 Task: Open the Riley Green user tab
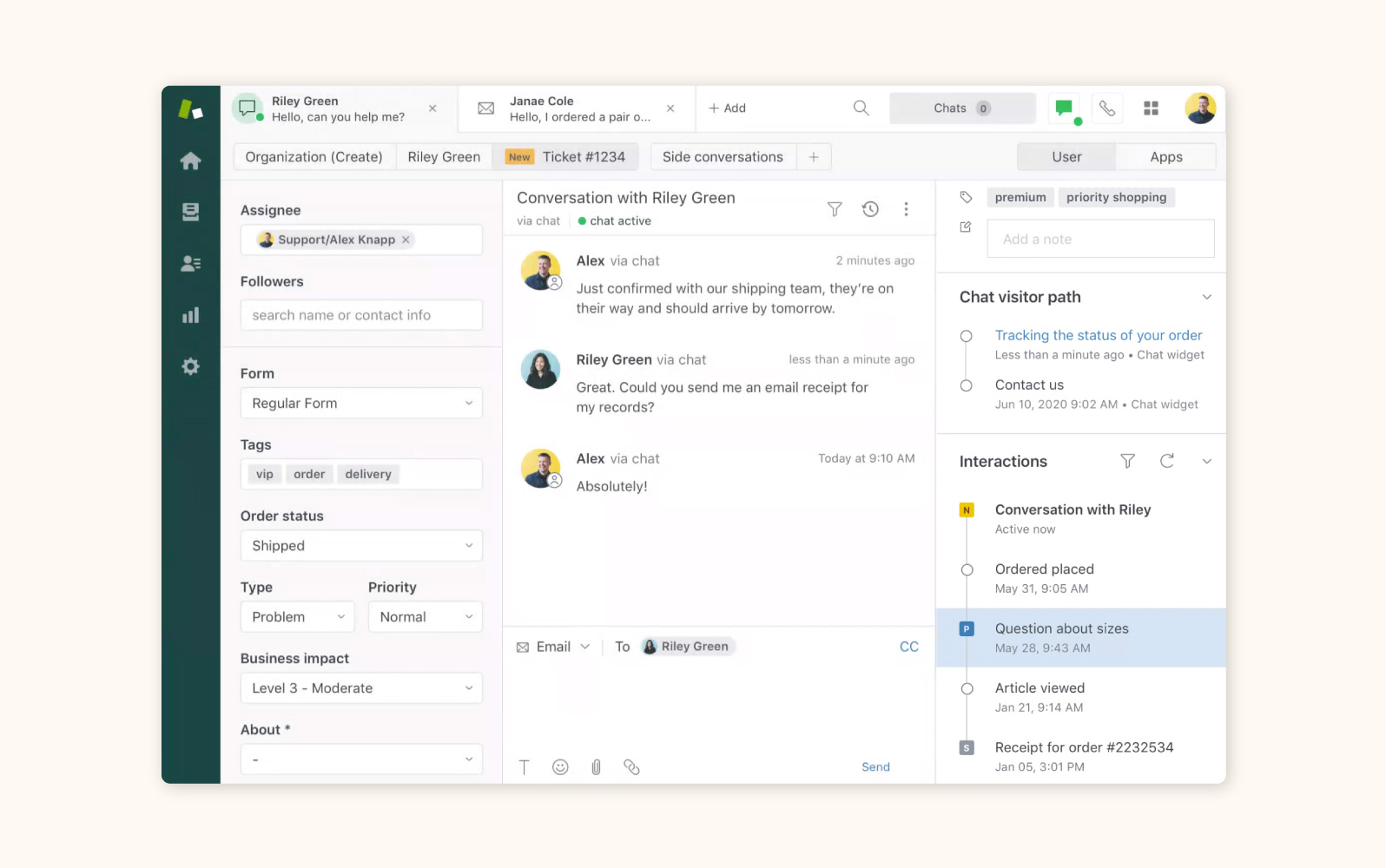click(444, 157)
